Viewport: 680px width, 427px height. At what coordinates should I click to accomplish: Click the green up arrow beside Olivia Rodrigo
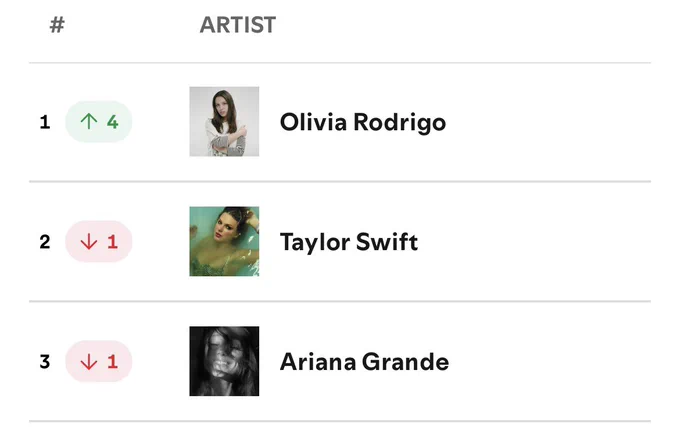click(x=89, y=121)
